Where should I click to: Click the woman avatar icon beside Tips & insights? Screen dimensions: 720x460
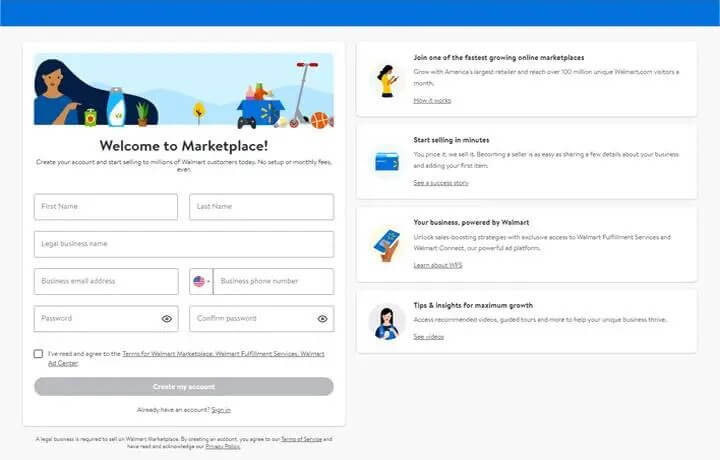coord(387,323)
